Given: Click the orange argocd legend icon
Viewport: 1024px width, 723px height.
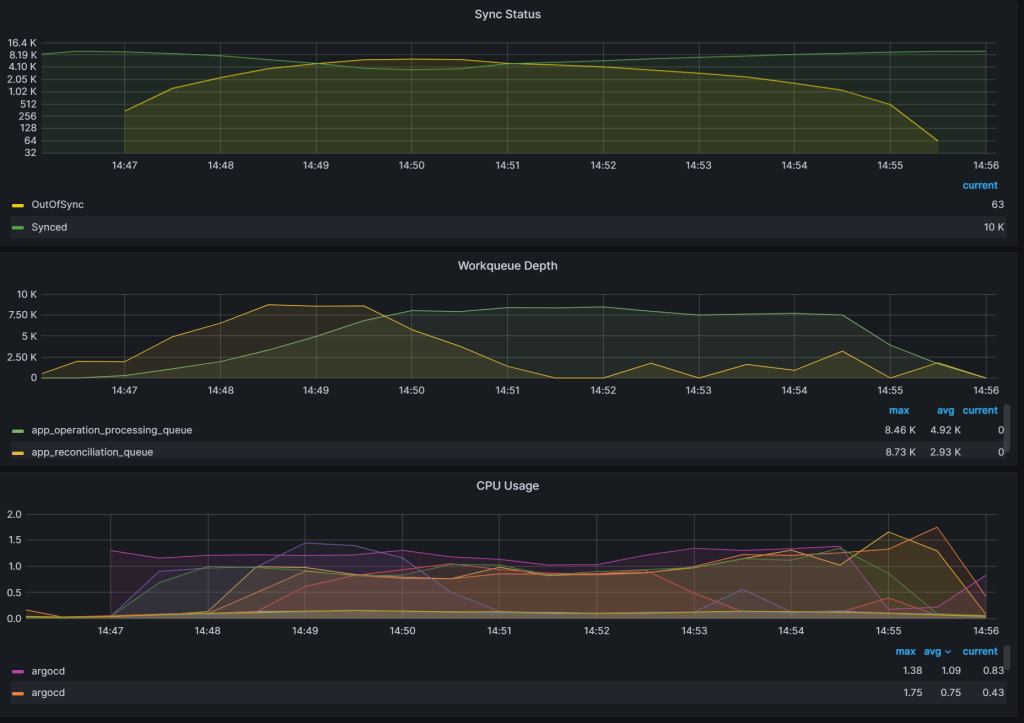Looking at the screenshot, I should [18, 692].
